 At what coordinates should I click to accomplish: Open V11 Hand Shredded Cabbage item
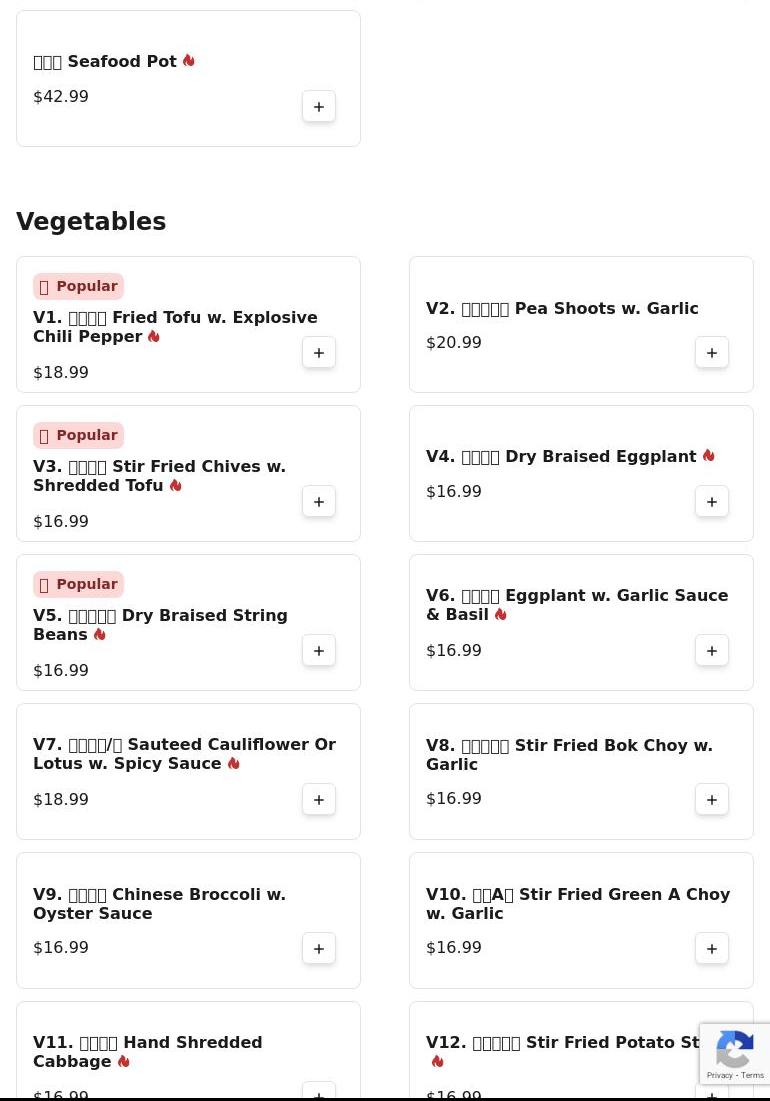147,1052
